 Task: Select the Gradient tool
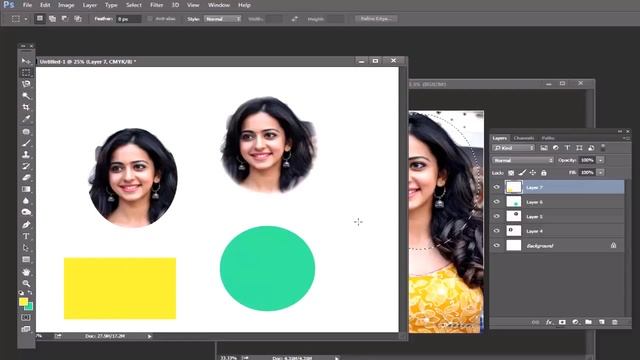[26, 189]
